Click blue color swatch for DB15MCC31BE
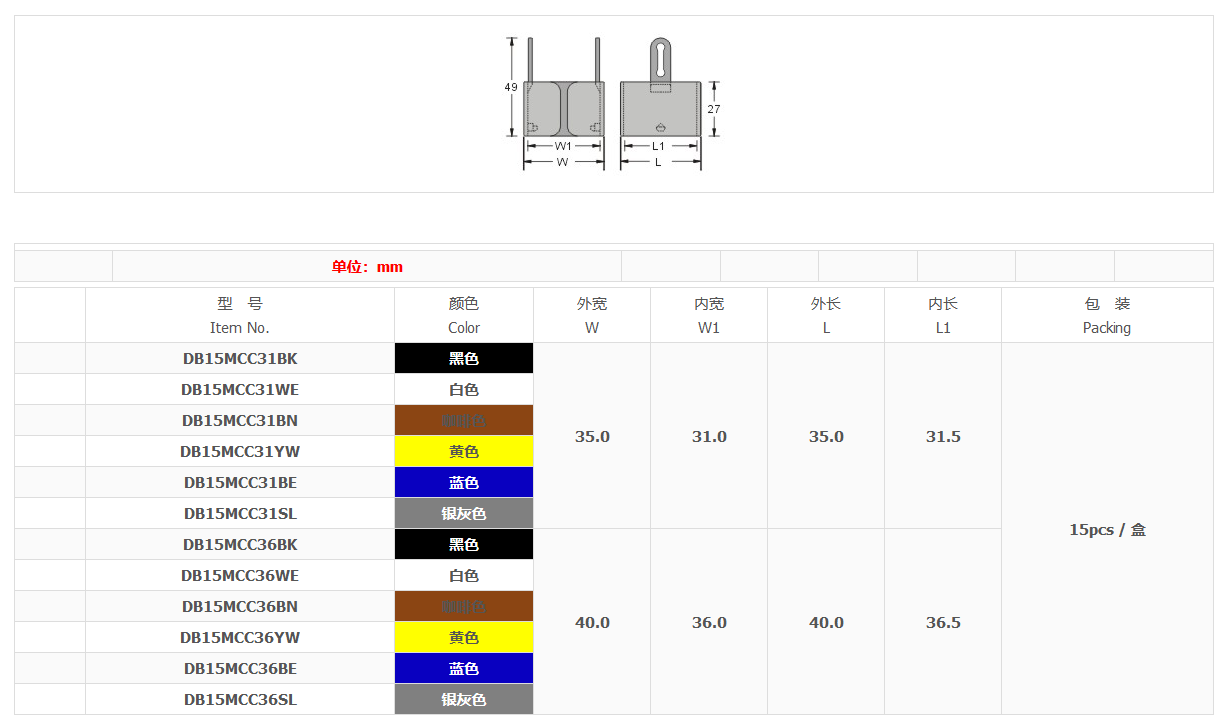Screen dimensions: 1218x720 [464, 482]
